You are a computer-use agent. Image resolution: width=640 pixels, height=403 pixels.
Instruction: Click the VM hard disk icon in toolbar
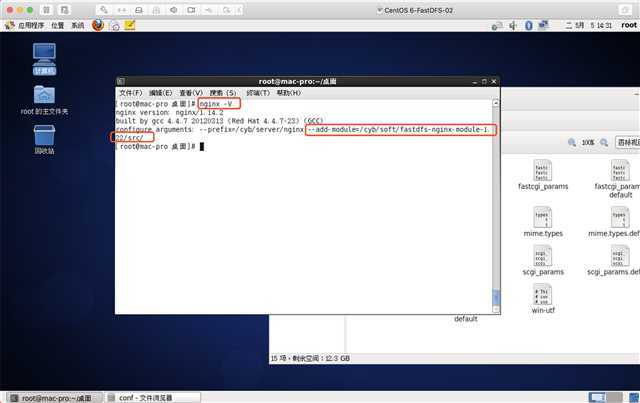[139, 10]
